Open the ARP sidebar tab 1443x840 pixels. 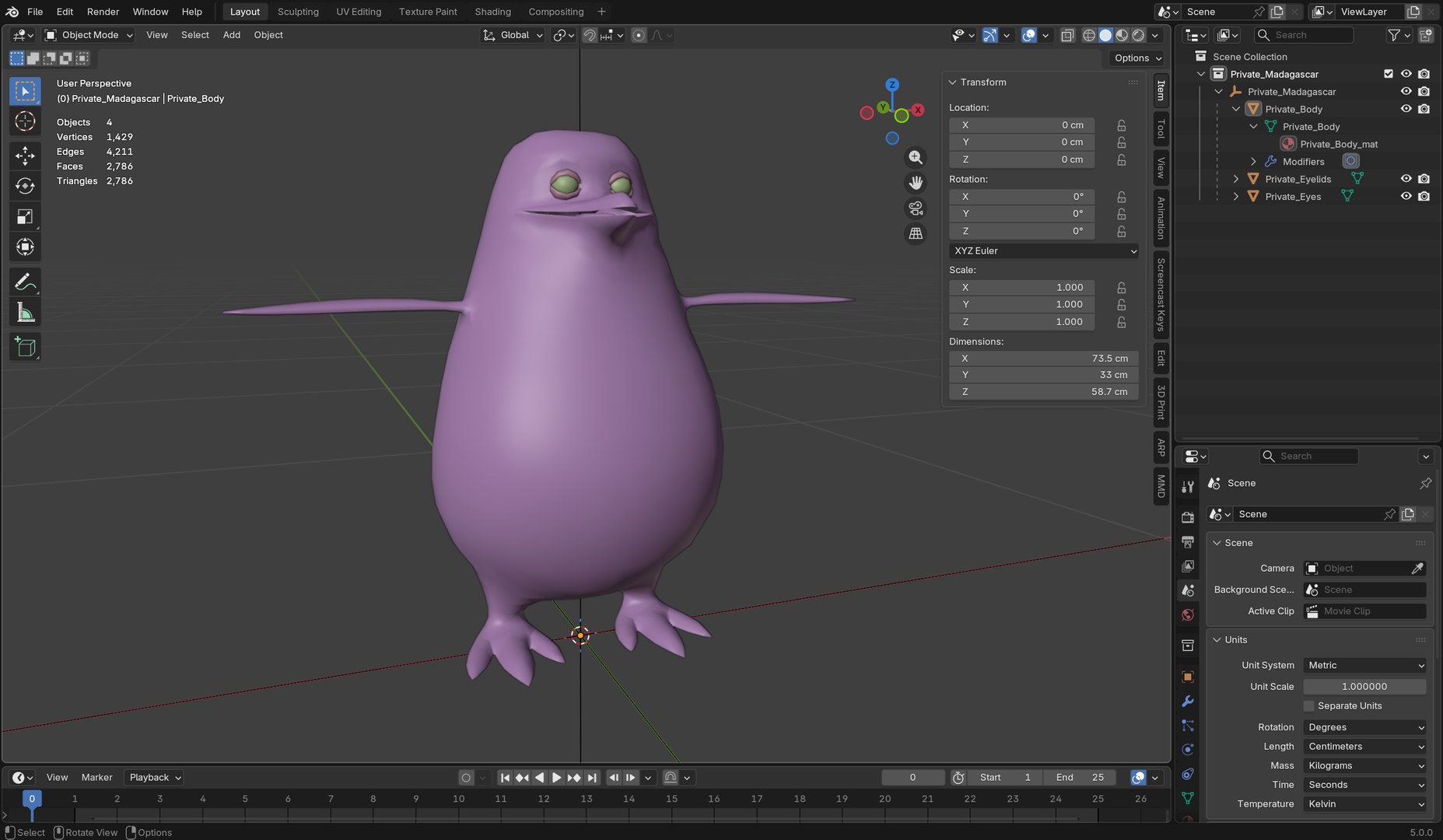1161,448
